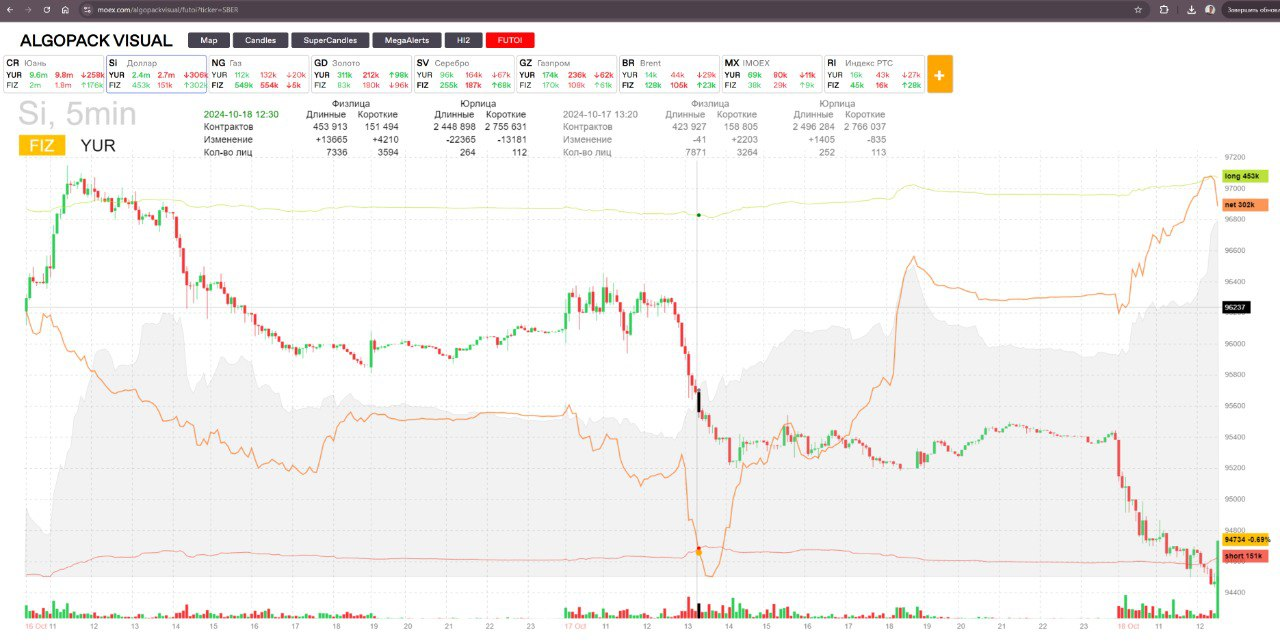Select the BR Brent ticker card

[x=668, y=74]
